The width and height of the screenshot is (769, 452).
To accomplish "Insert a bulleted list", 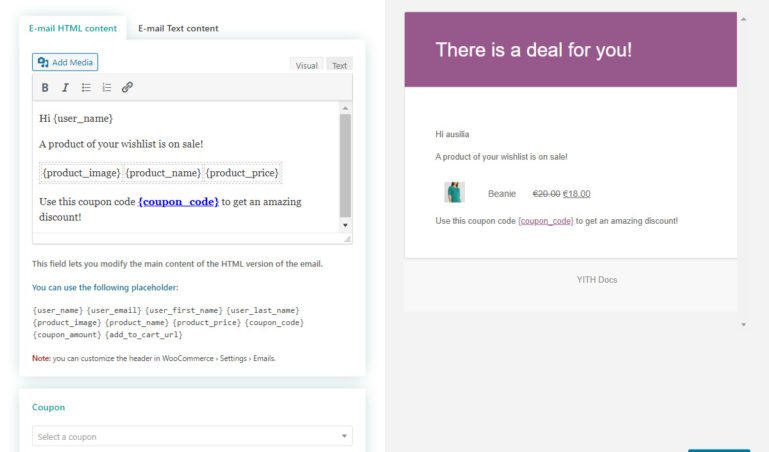I will point(86,88).
